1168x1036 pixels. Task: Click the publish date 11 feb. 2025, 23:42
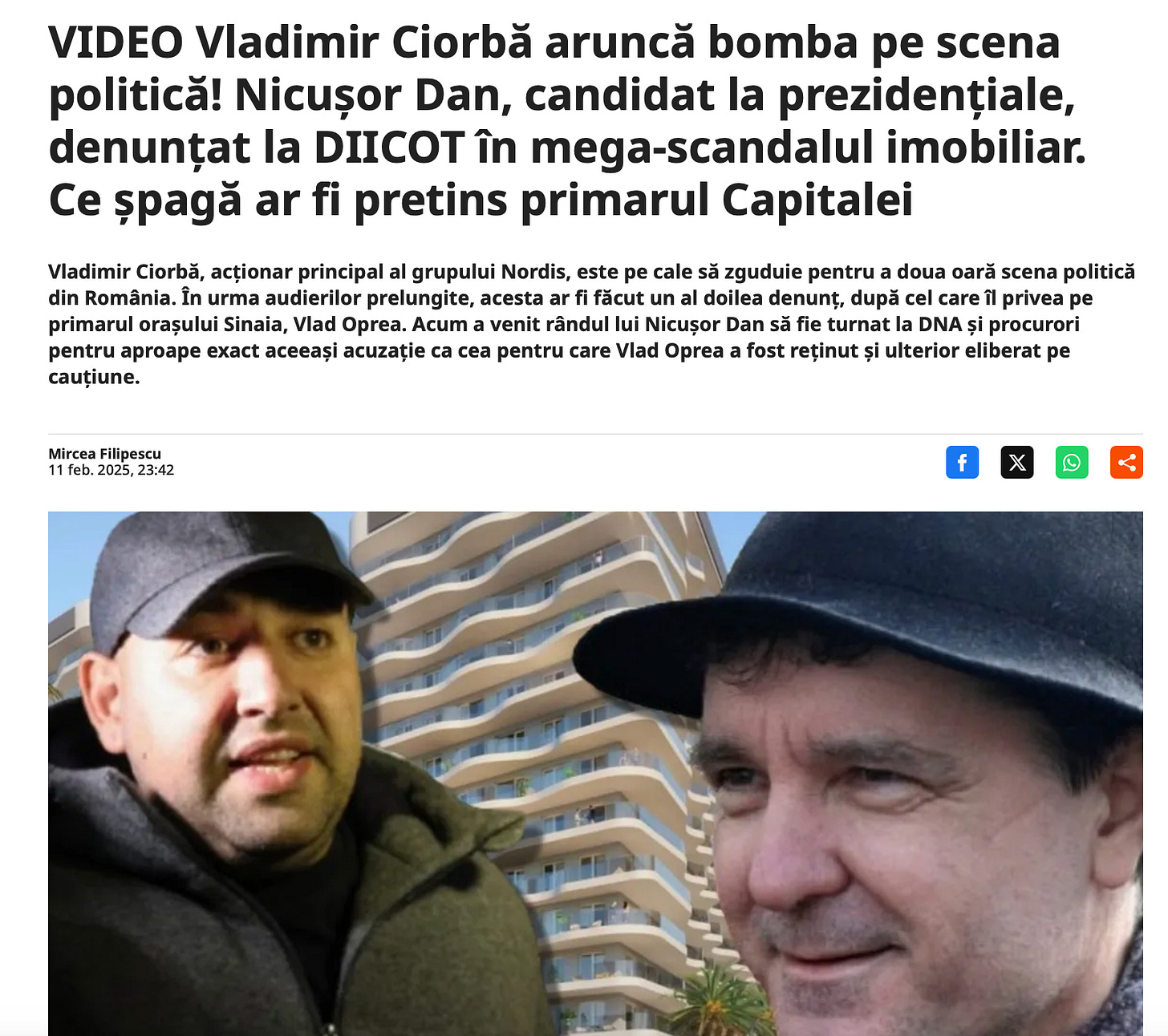[x=112, y=470]
